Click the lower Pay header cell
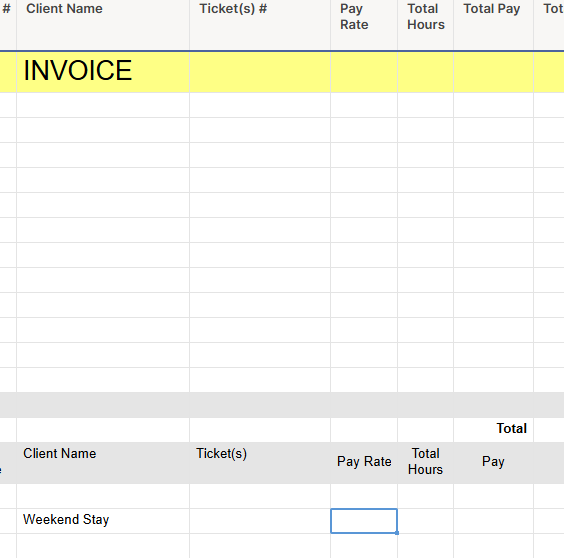This screenshot has height=558, width=564. point(494,463)
